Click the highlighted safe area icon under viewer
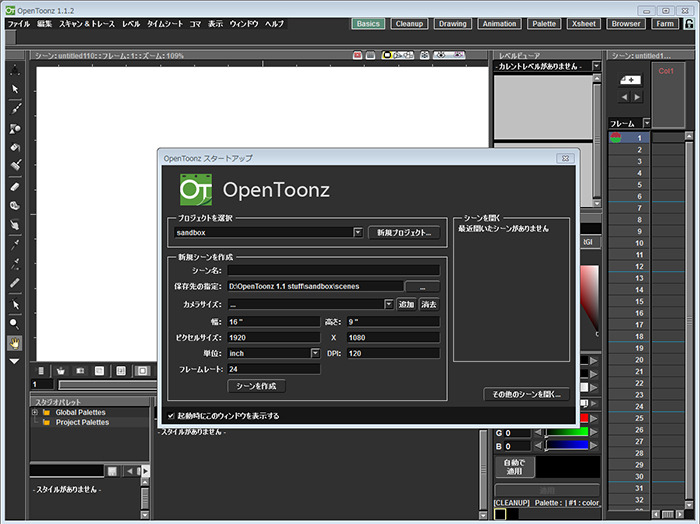Viewport: 700px width, 524px height. (x=142, y=371)
